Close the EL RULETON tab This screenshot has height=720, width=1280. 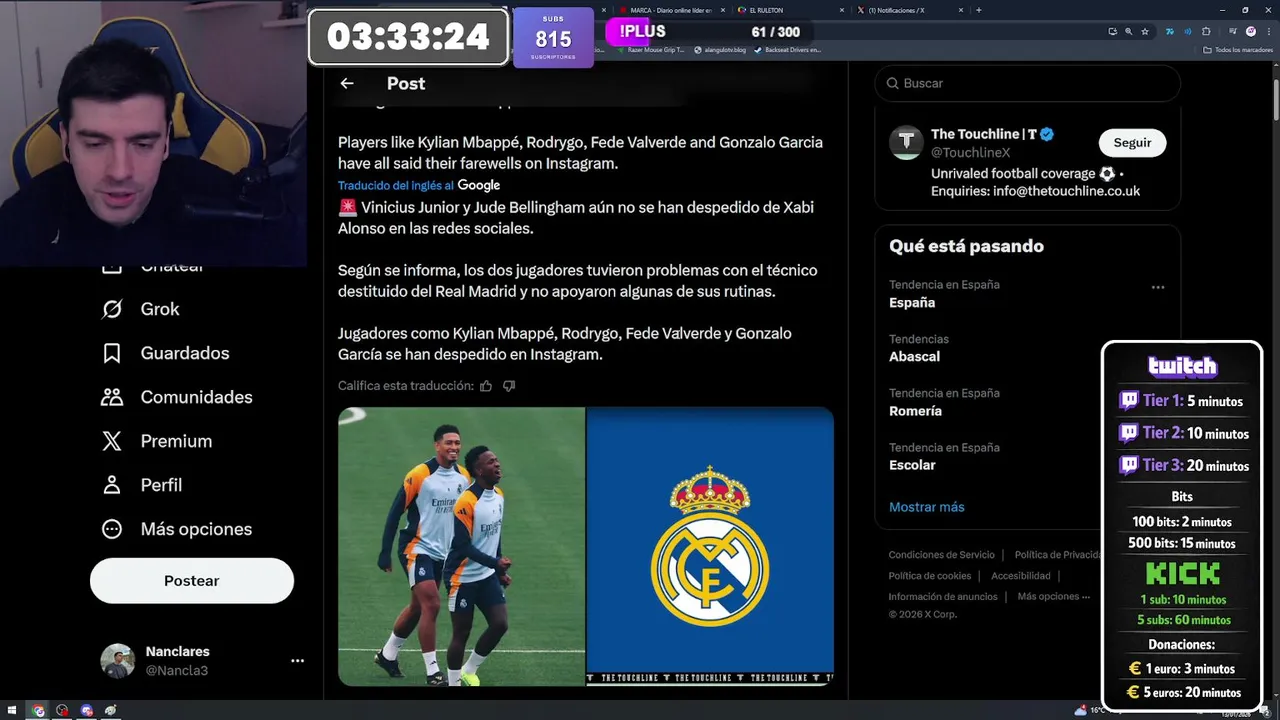(x=842, y=10)
